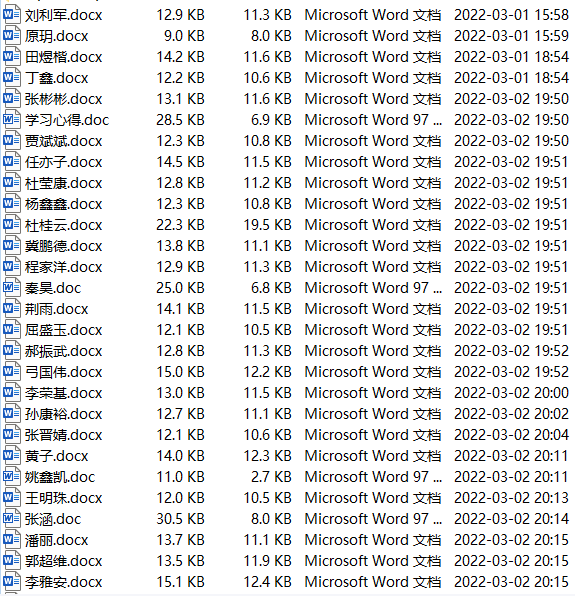Select the file named 原玥.docx
Viewport: 575px width, 596px height.
click(x=57, y=36)
